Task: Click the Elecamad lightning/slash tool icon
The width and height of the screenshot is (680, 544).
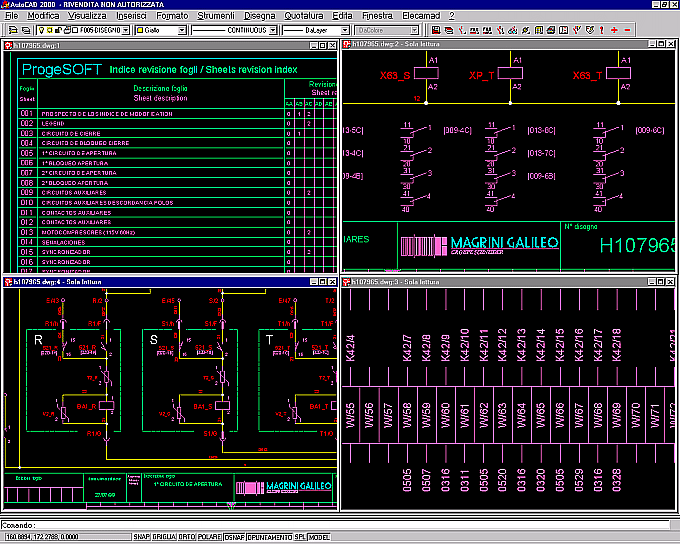Action: click(525, 30)
